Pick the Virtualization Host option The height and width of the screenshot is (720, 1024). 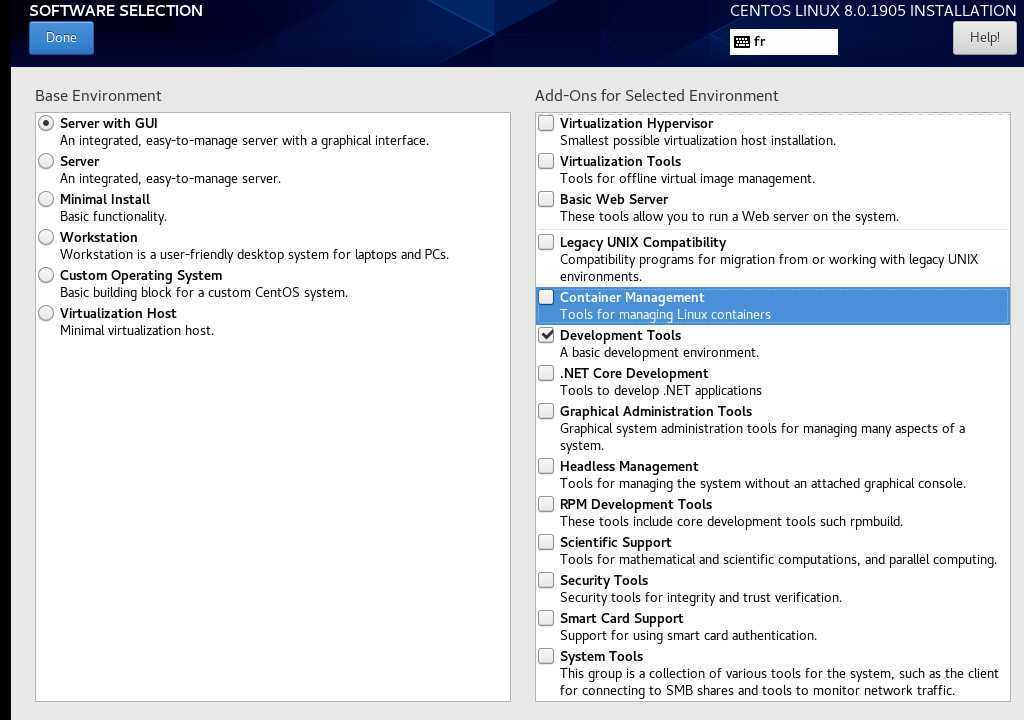point(46,313)
